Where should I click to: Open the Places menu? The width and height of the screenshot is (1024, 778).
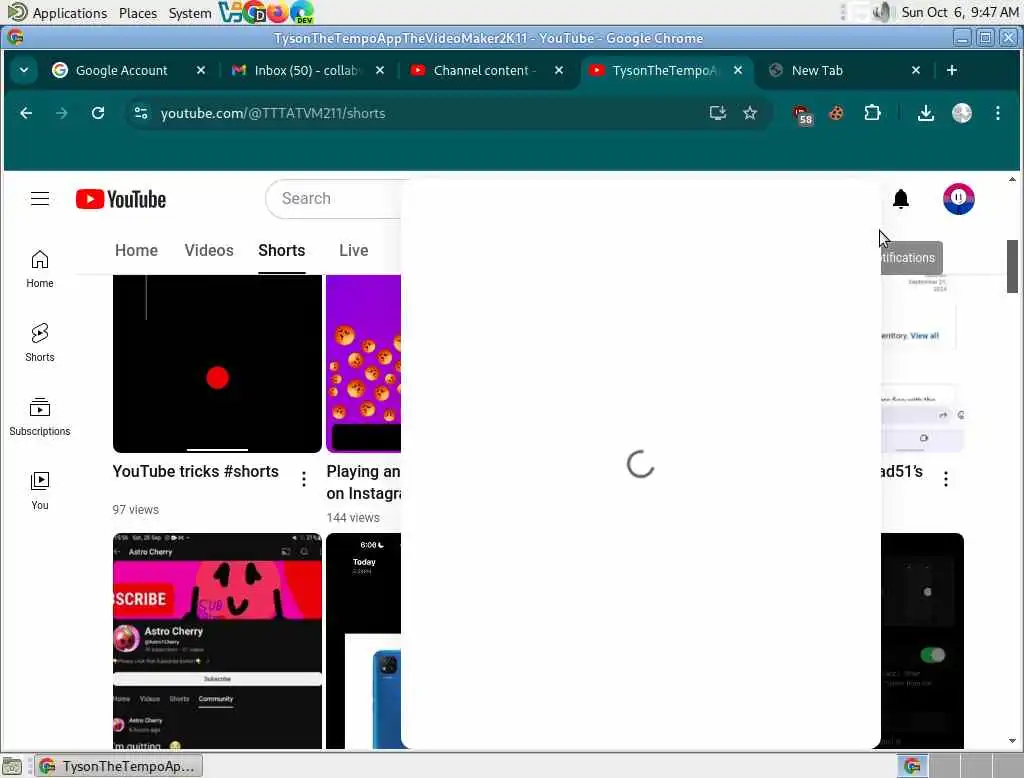click(138, 12)
